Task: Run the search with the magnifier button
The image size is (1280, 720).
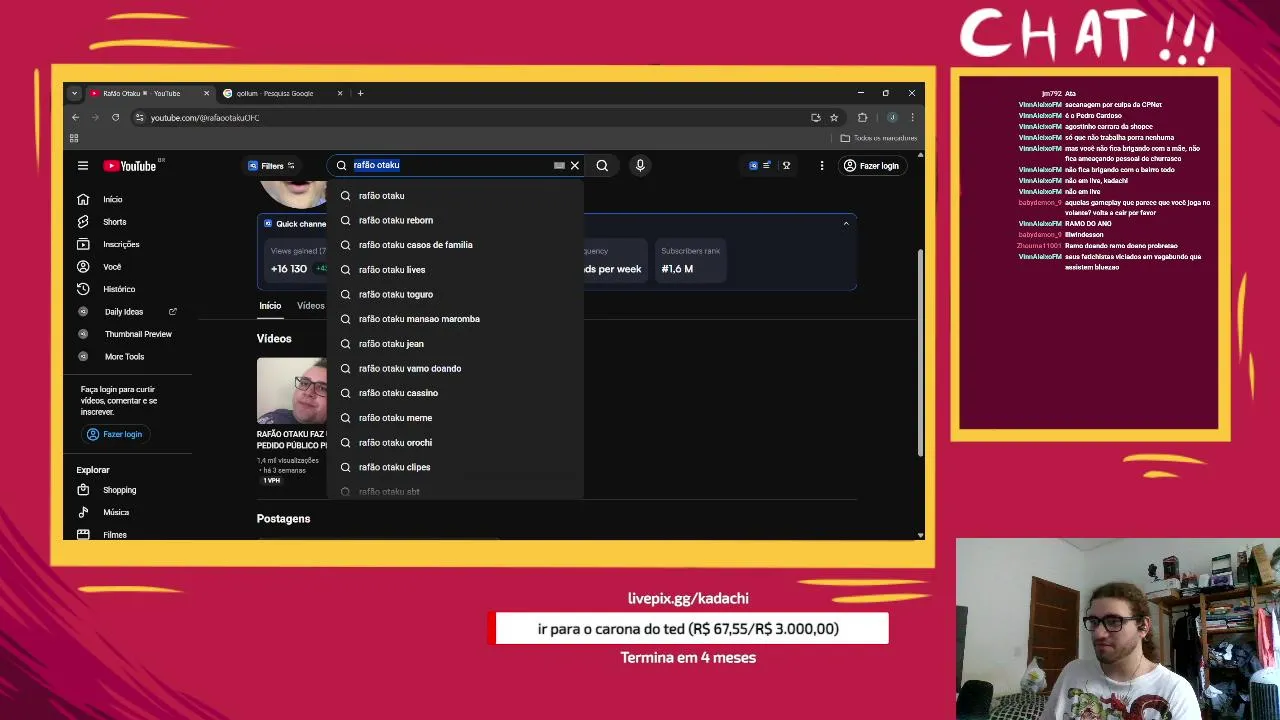Action: pos(602,166)
